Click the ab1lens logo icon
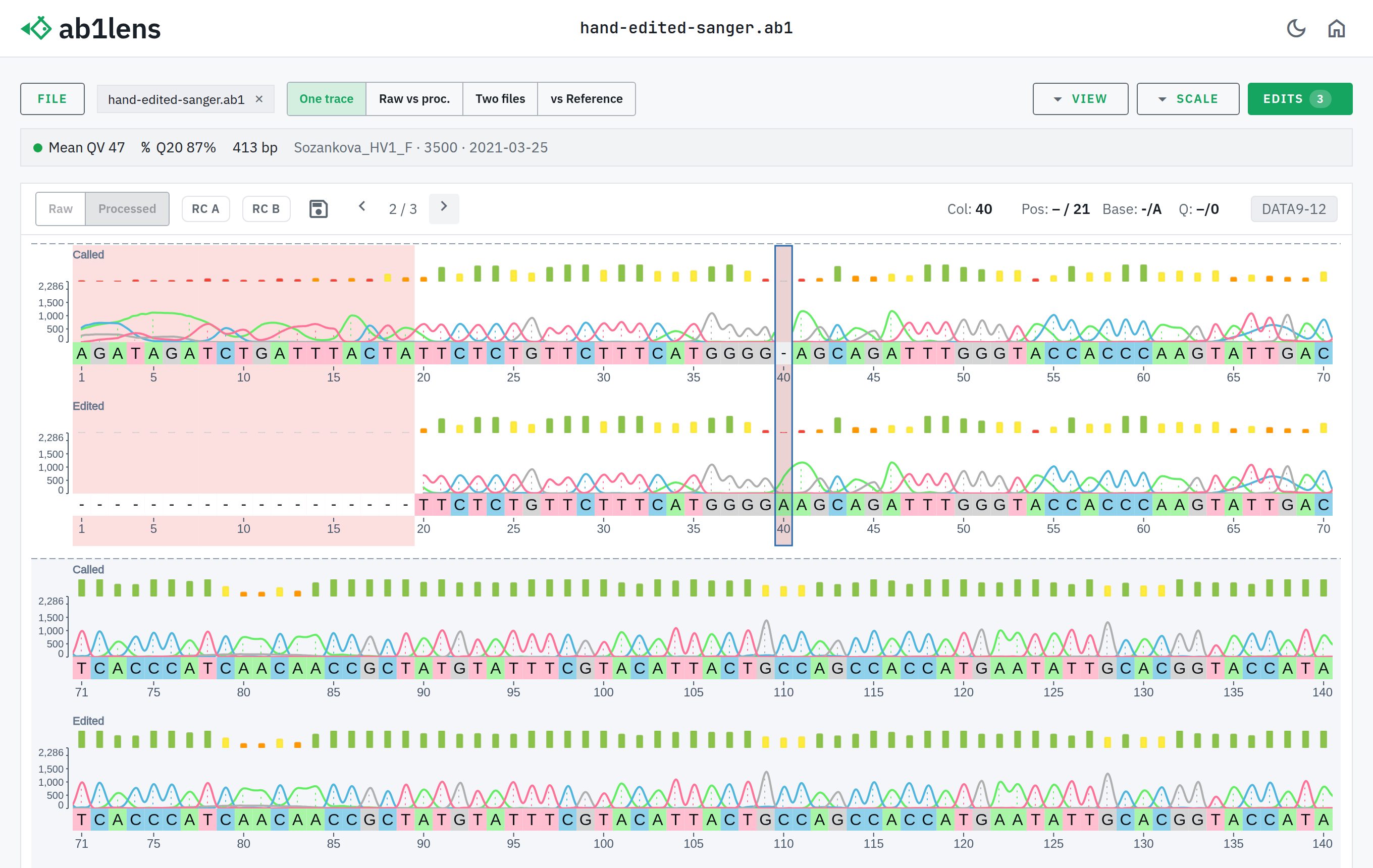 36,28
